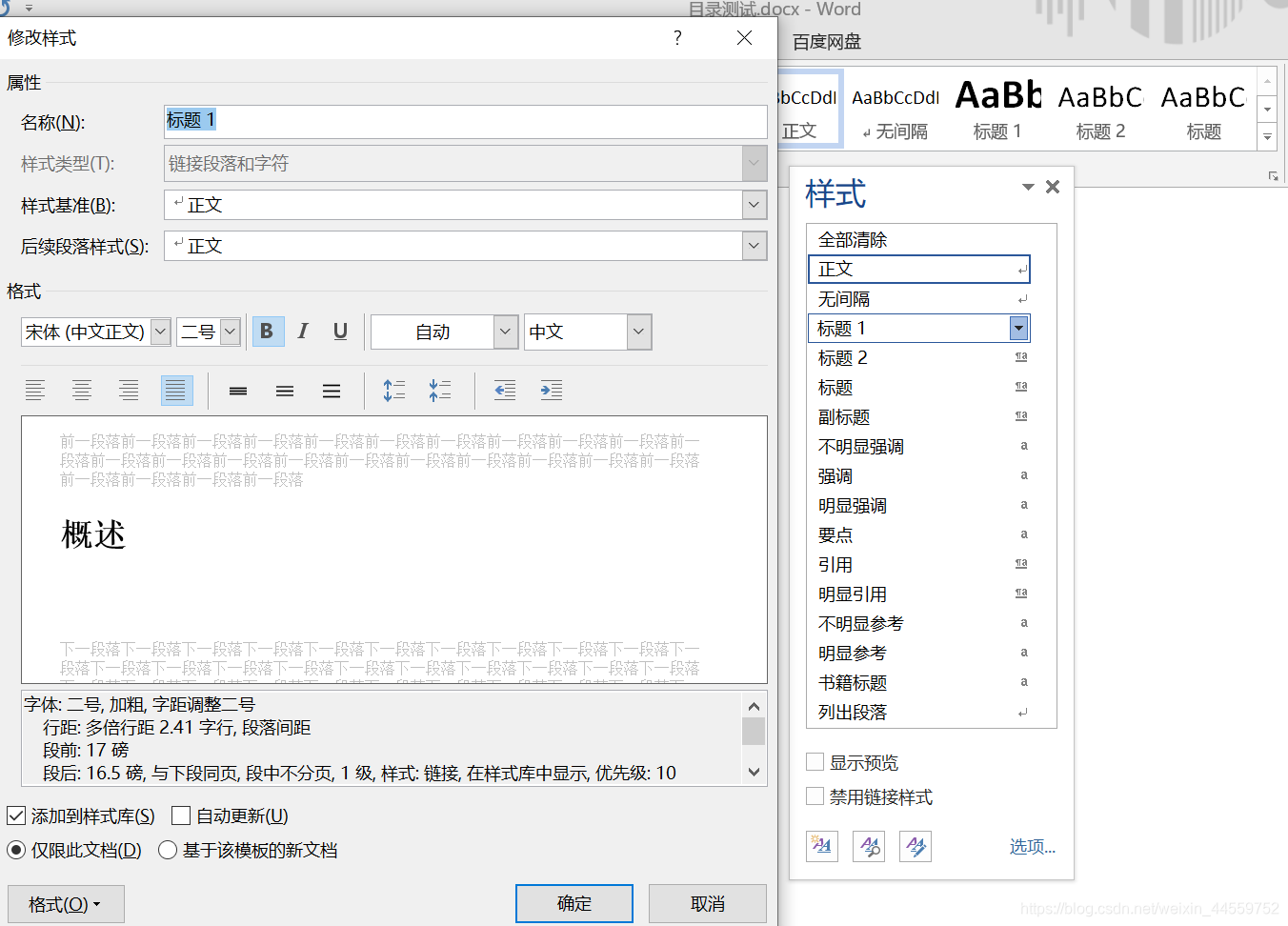
Task: Toggle Bold formatting in the format section
Action: [x=268, y=332]
